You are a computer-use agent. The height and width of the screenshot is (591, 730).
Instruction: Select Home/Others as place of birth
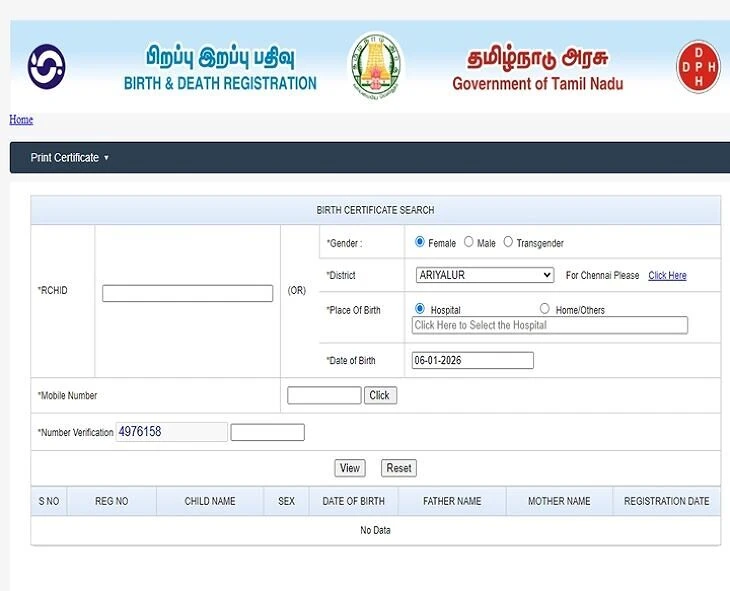pos(545,309)
